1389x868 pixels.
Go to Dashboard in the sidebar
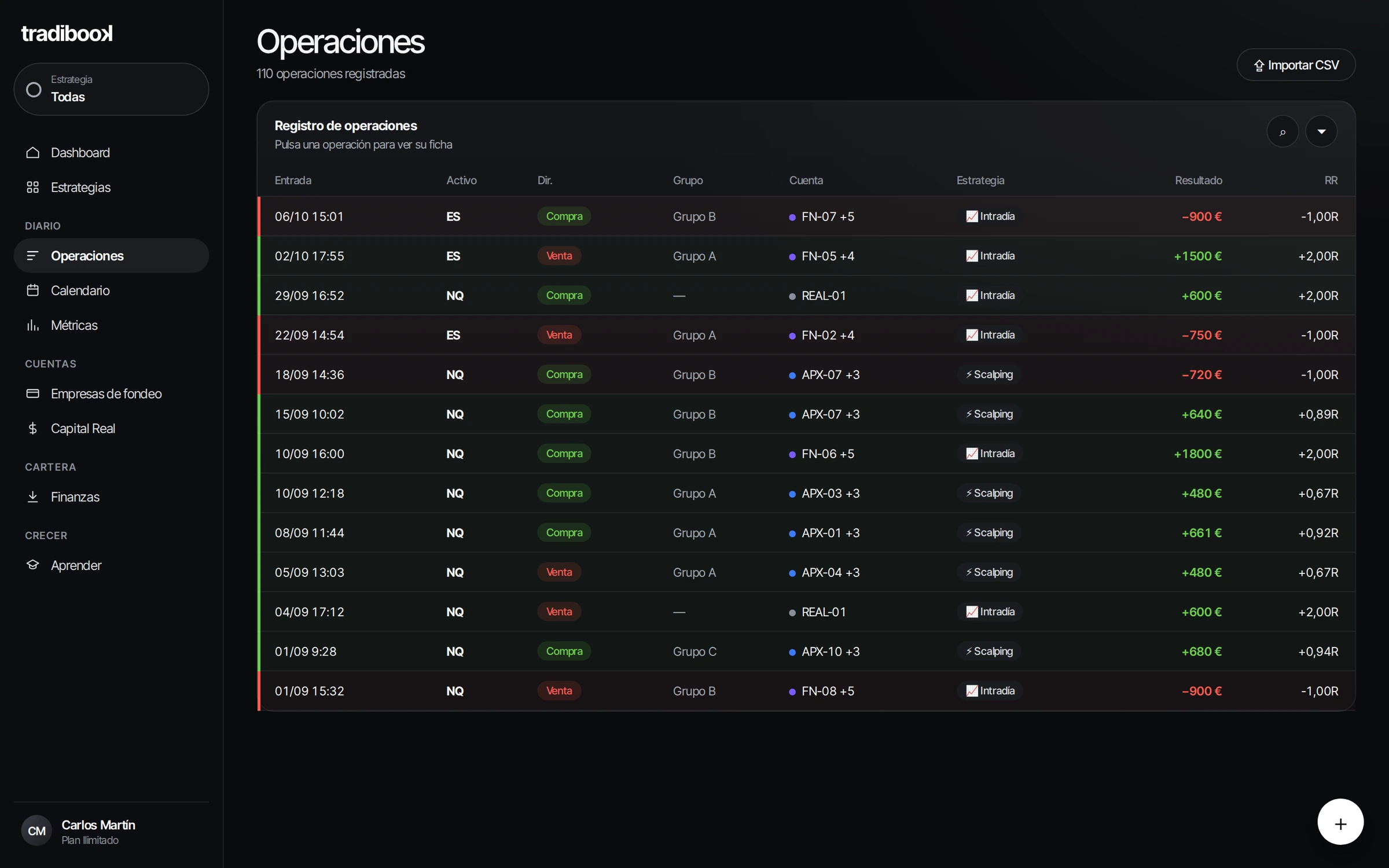(111, 153)
